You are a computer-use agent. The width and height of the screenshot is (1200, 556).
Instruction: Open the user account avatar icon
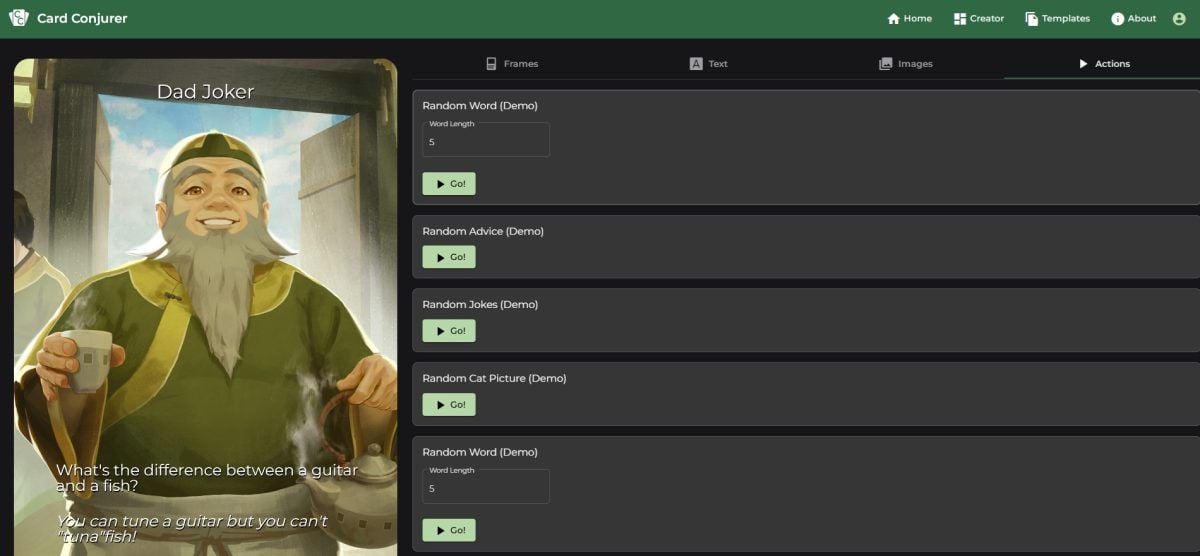pyautogui.click(x=1179, y=19)
